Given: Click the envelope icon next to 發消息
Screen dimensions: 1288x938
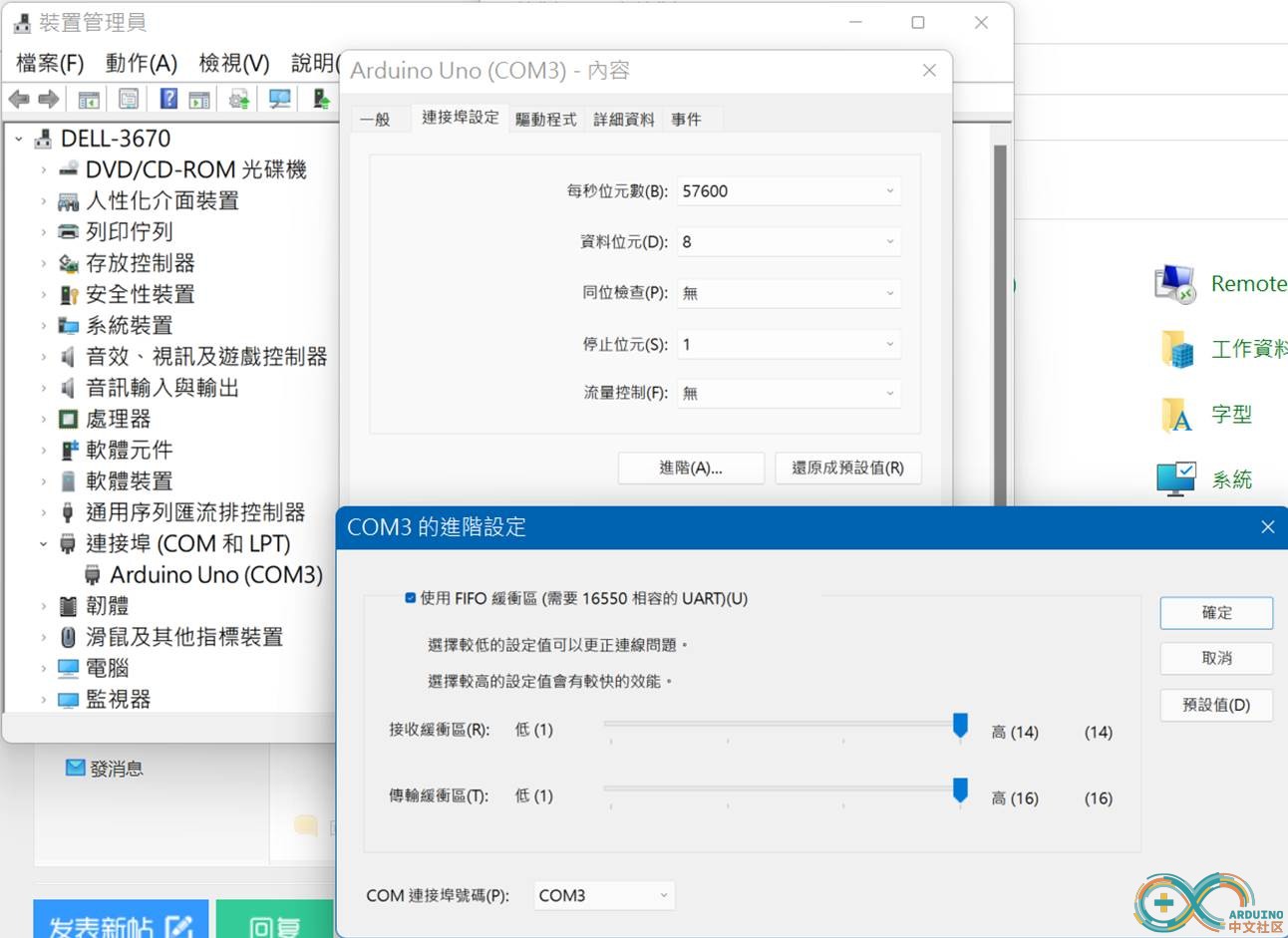Looking at the screenshot, I should click(75, 768).
